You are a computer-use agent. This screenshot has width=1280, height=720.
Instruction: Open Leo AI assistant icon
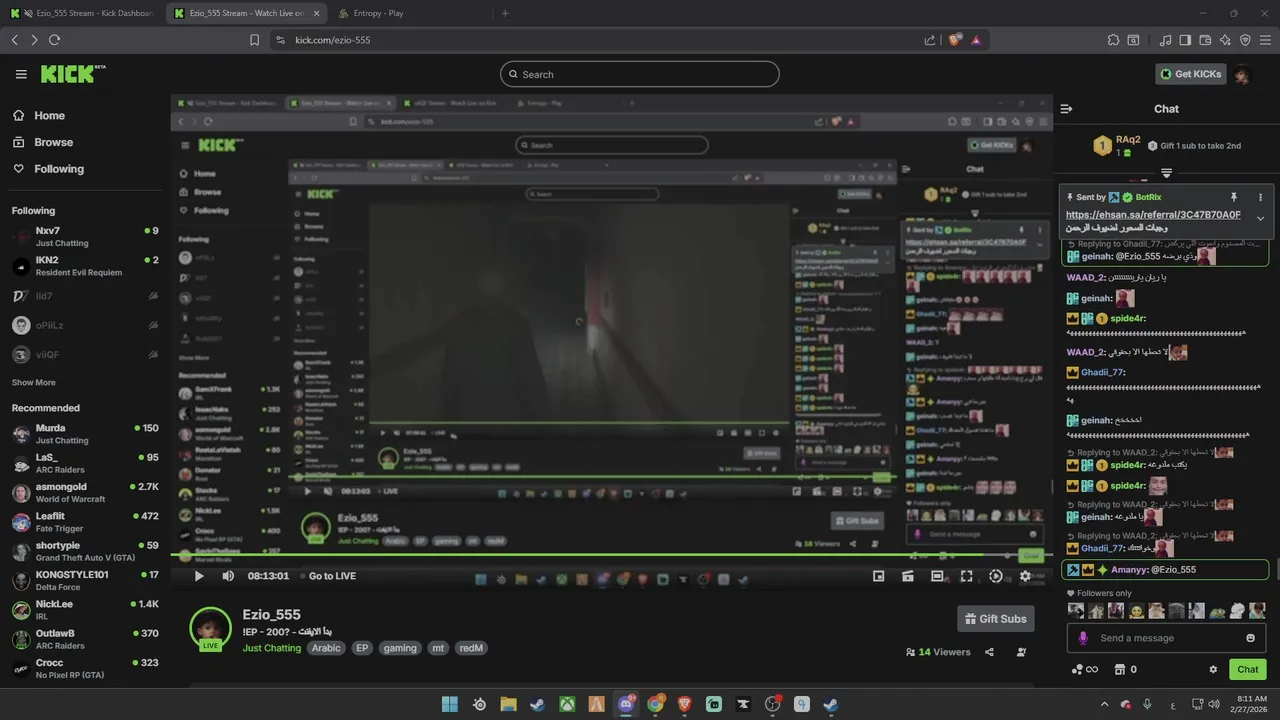click(x=1225, y=40)
